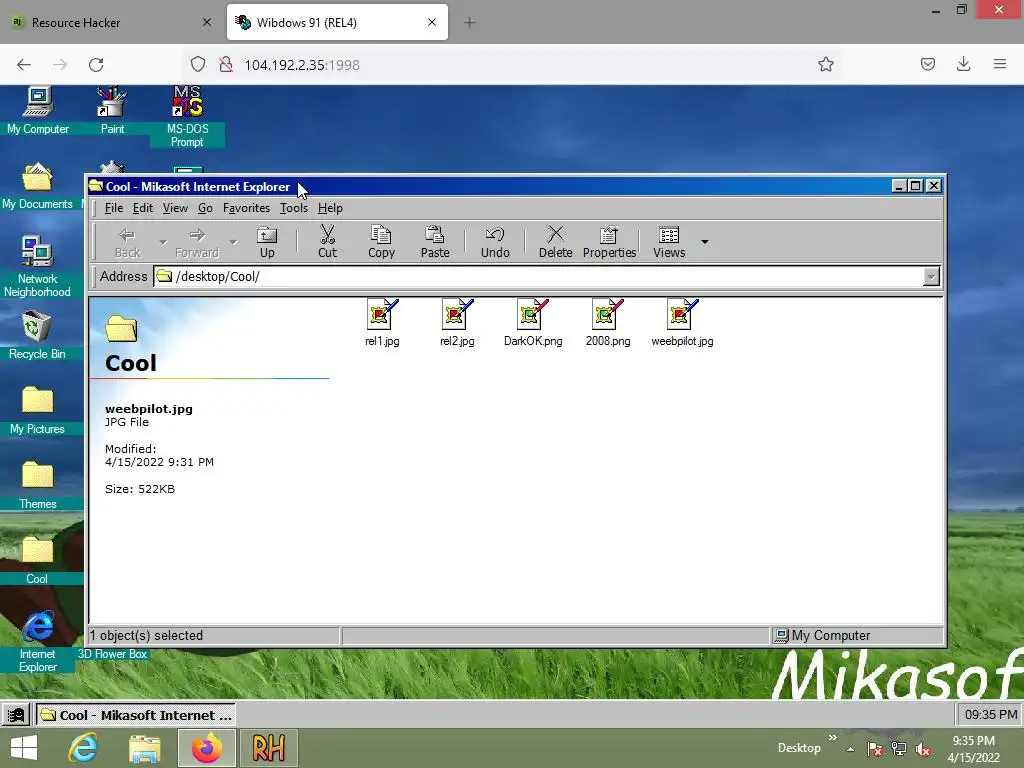Select rel2.jpg file
The width and height of the screenshot is (1024, 768).
pyautogui.click(x=457, y=323)
